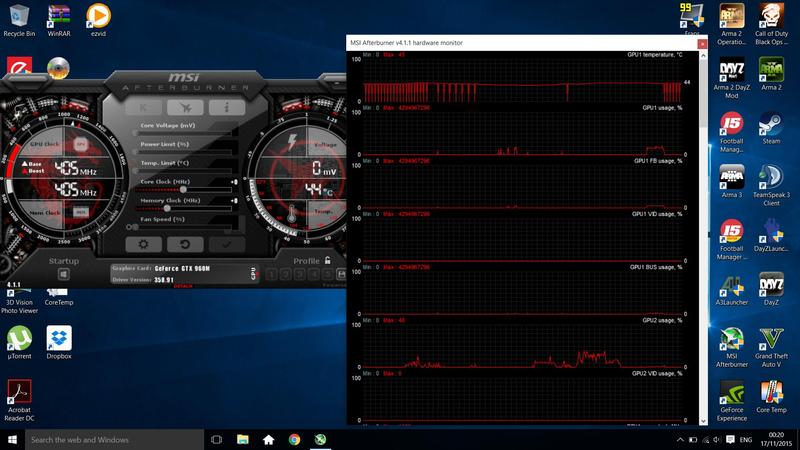Click the GPU selector label beside graphics card

[253, 273]
